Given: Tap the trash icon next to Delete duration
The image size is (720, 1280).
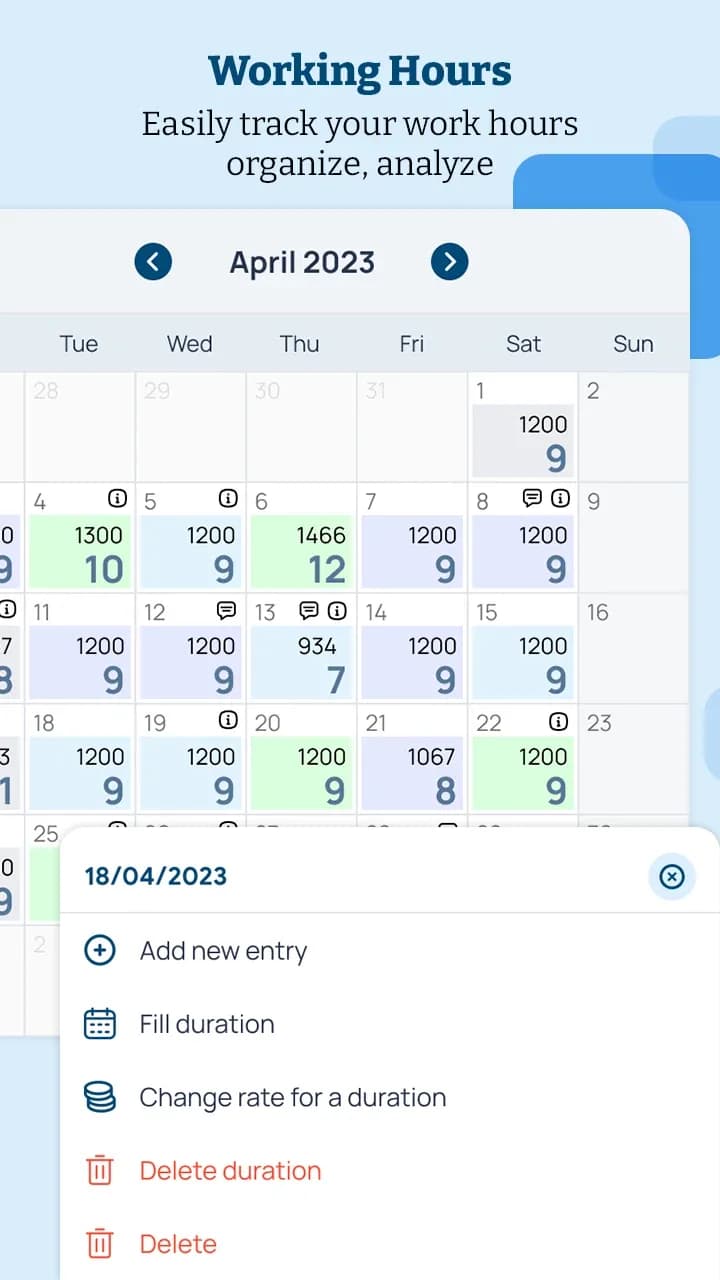Looking at the screenshot, I should tap(99, 1169).
